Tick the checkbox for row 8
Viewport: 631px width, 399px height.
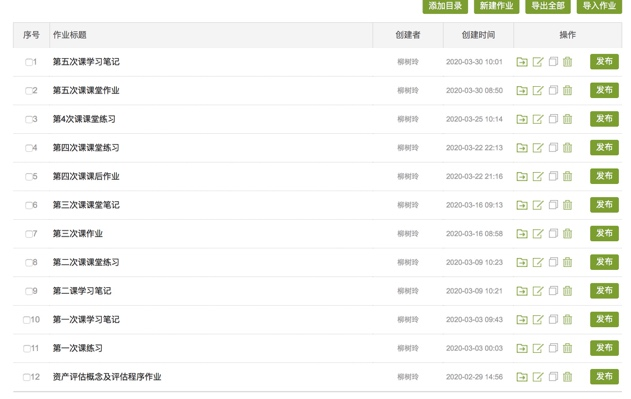pos(29,263)
